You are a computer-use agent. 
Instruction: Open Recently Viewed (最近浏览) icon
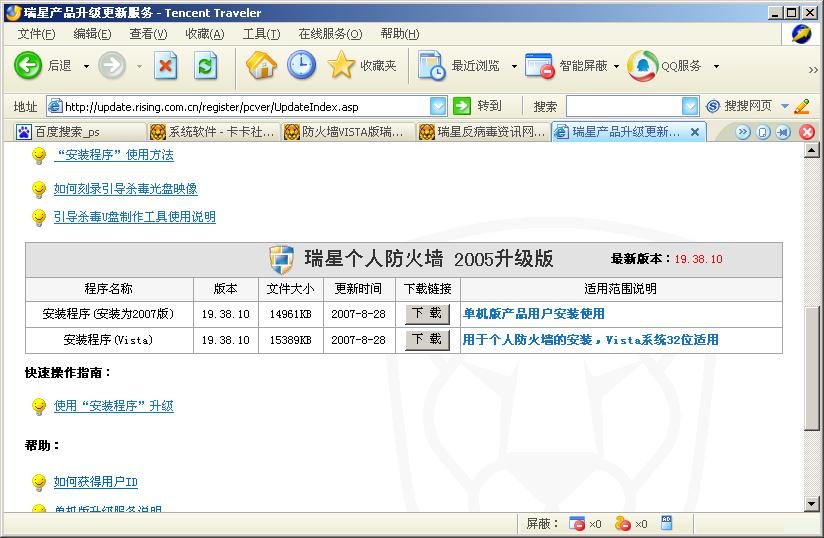click(432, 66)
